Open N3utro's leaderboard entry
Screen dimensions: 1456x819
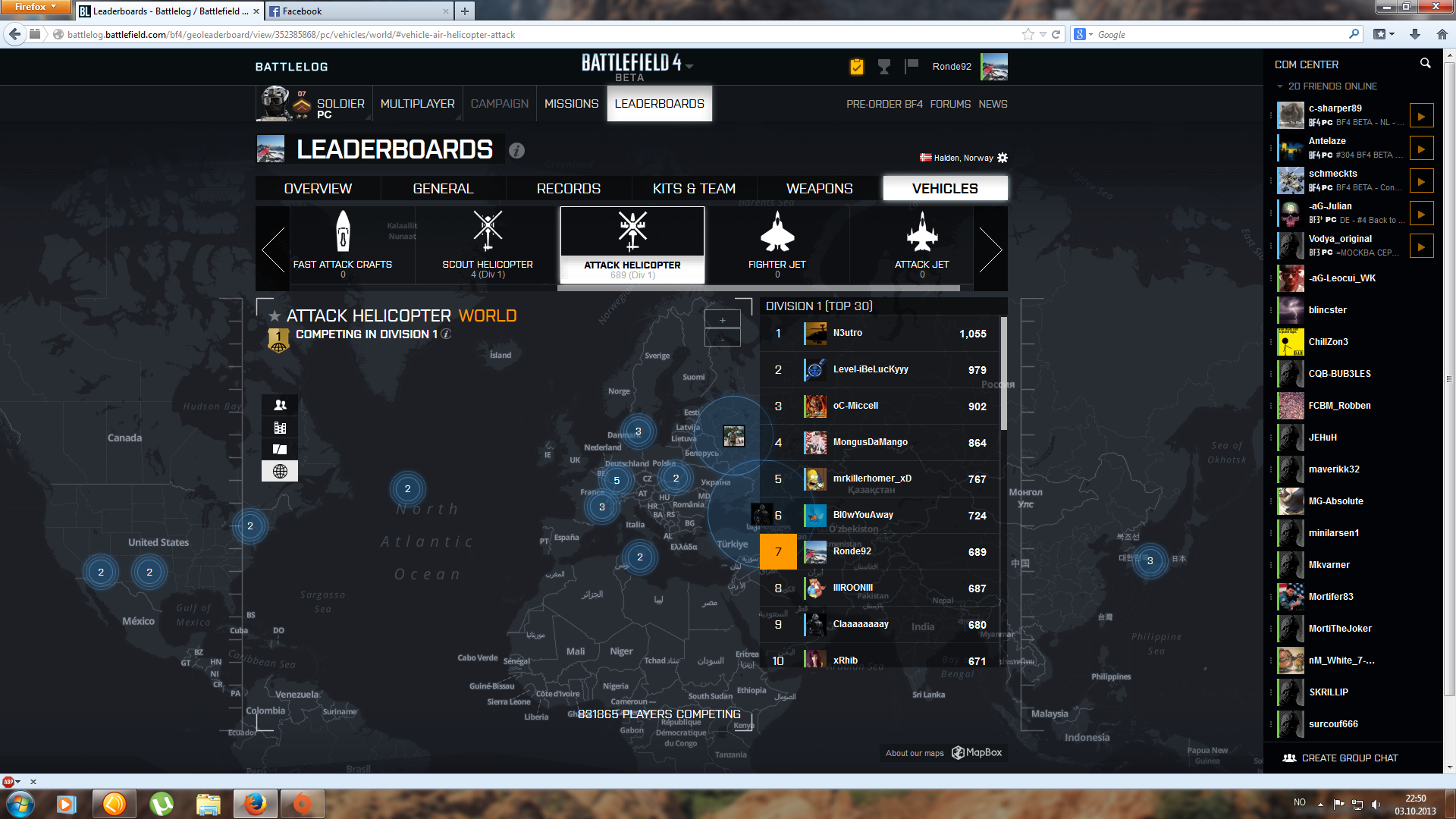pyautogui.click(x=880, y=334)
